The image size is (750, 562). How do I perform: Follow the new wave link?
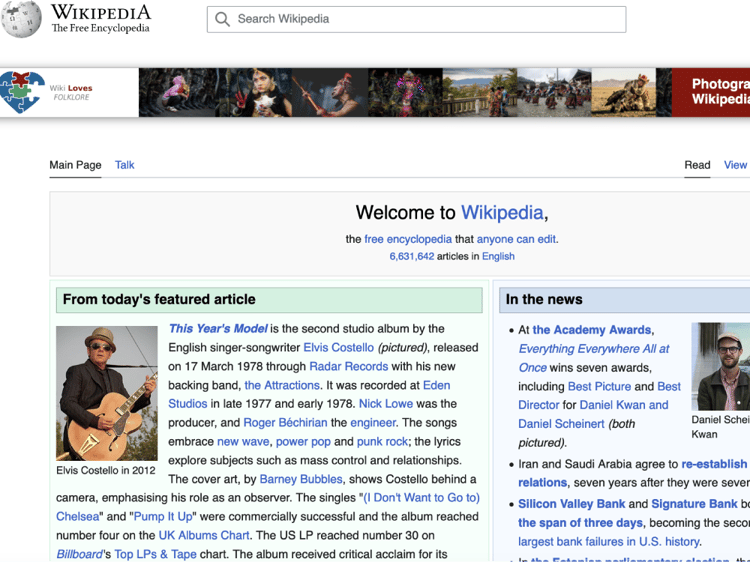pyautogui.click(x=243, y=441)
